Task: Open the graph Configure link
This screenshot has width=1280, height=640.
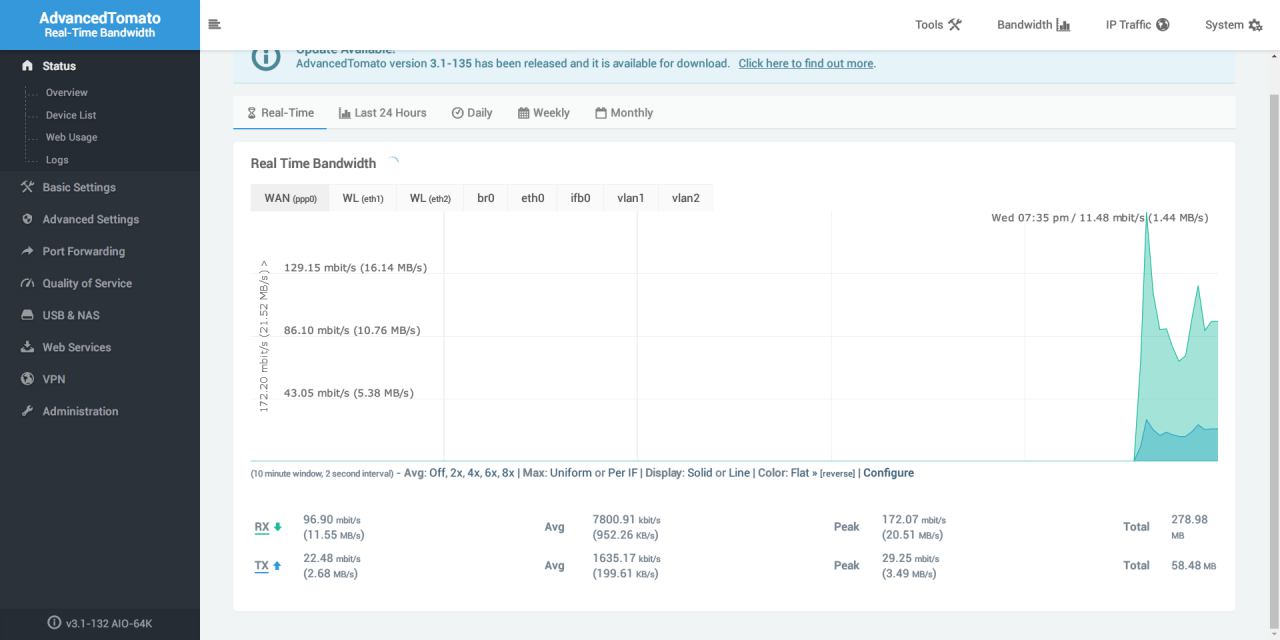Action: coord(888,473)
